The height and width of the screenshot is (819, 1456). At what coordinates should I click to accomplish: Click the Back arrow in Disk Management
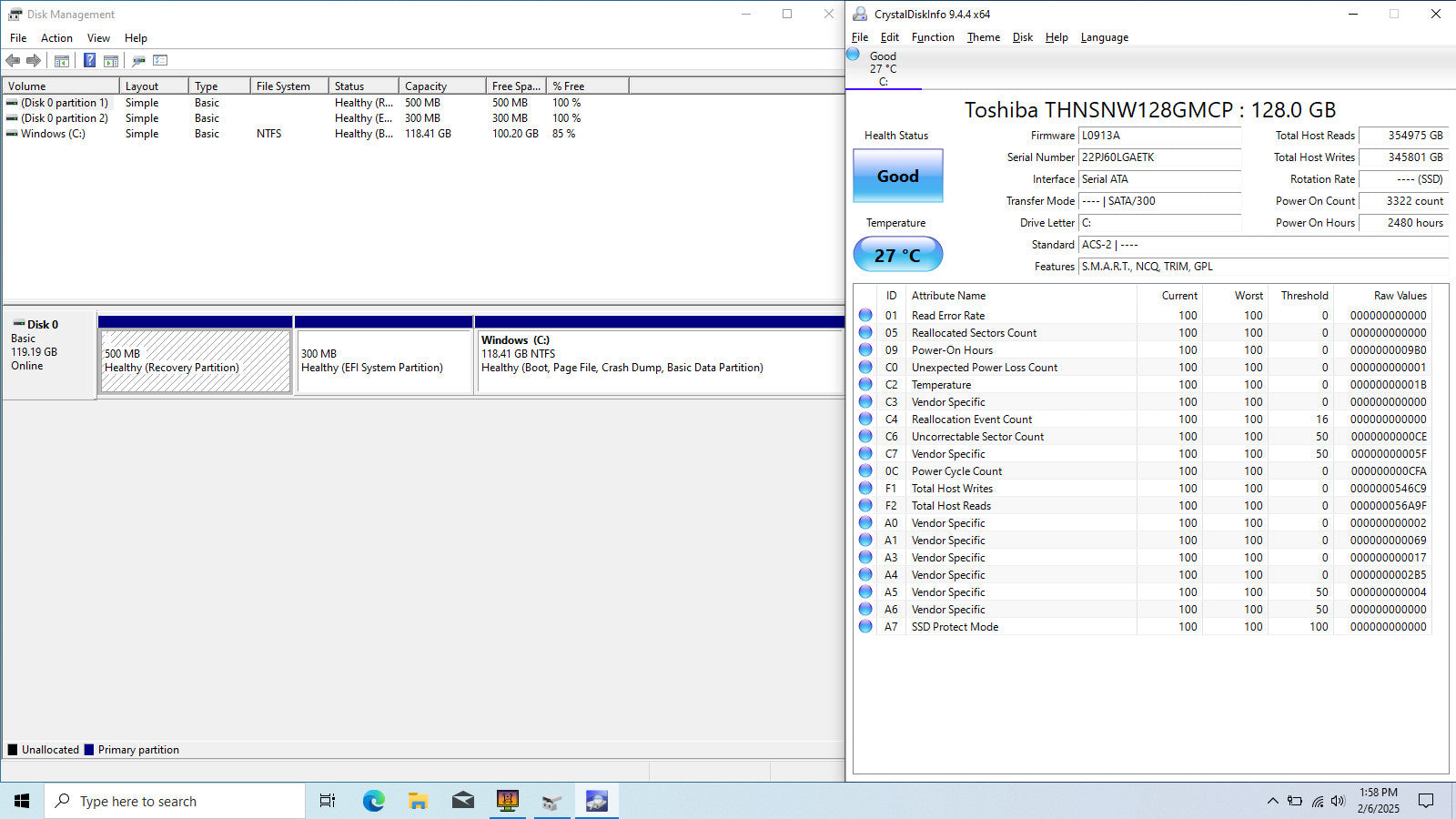click(x=13, y=61)
